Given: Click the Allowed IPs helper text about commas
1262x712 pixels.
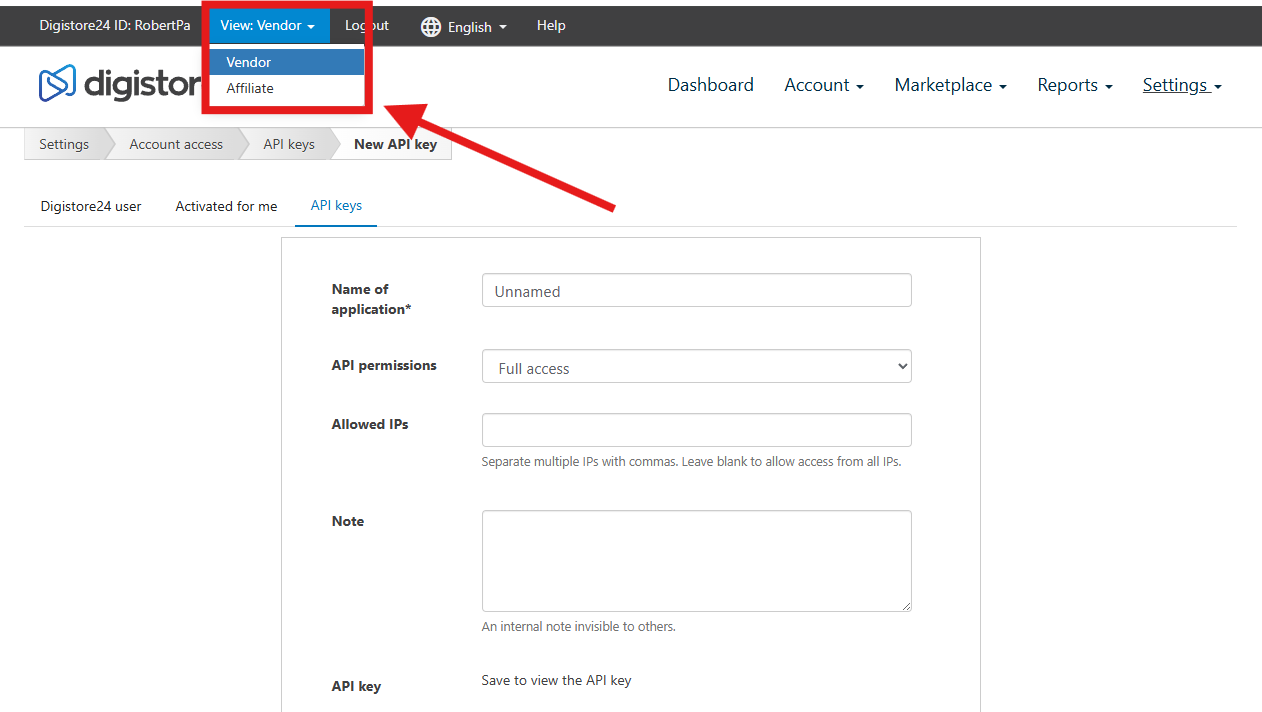Looking at the screenshot, I should pos(691,462).
